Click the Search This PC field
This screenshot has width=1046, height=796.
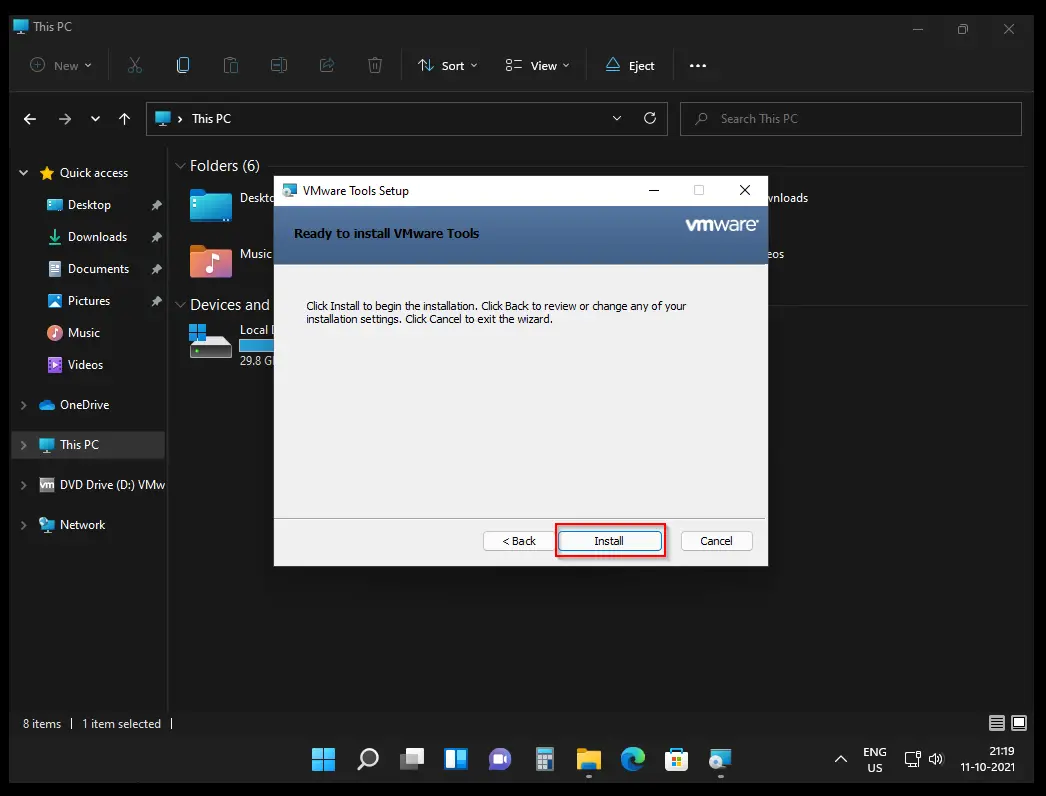point(851,119)
